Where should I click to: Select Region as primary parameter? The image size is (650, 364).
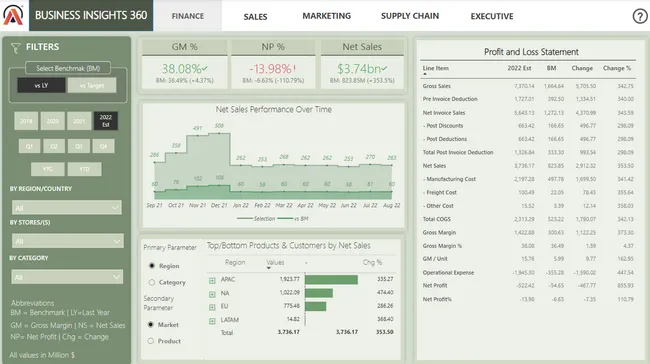click(152, 266)
